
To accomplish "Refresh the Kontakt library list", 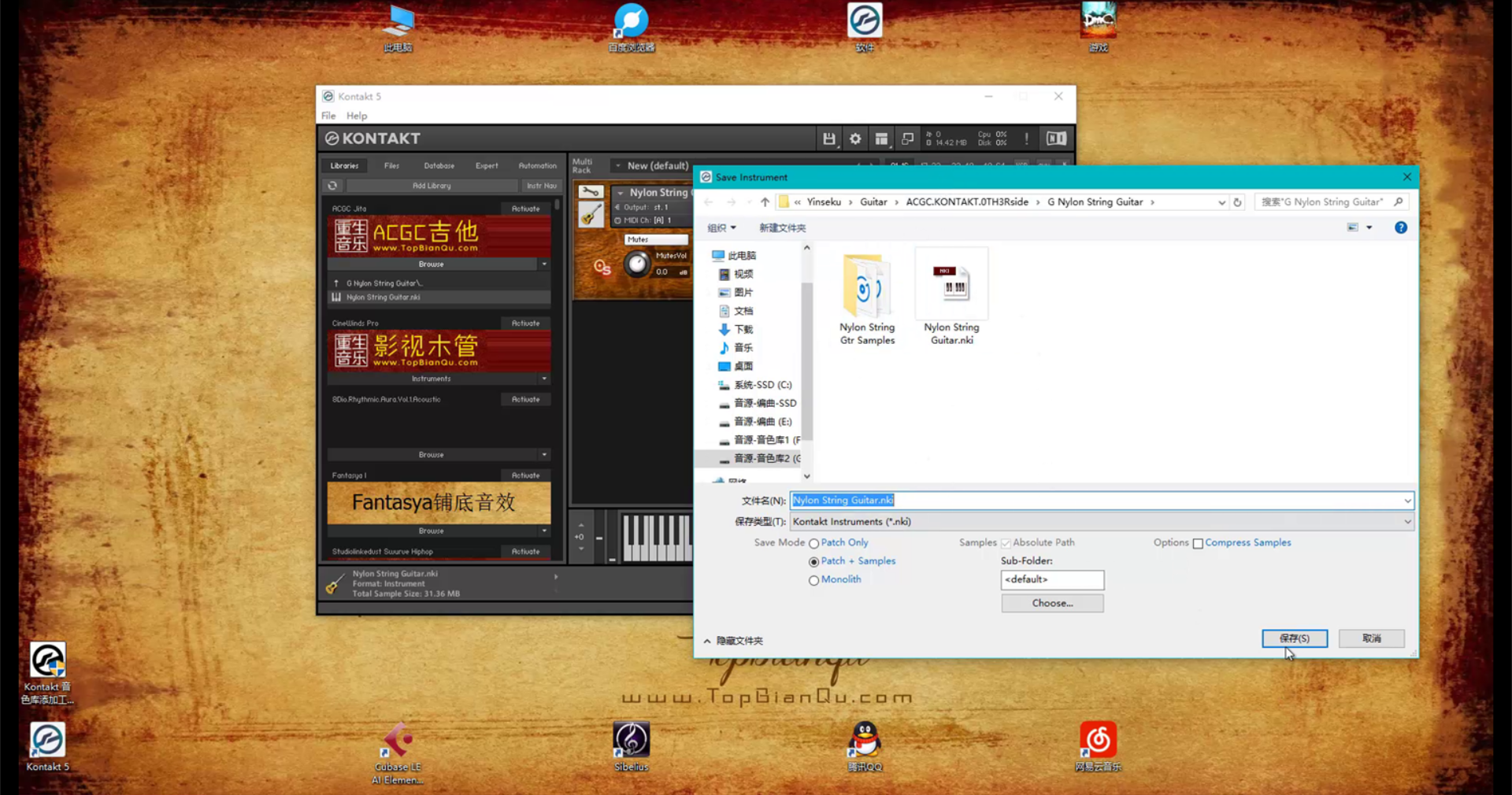I will (x=332, y=186).
